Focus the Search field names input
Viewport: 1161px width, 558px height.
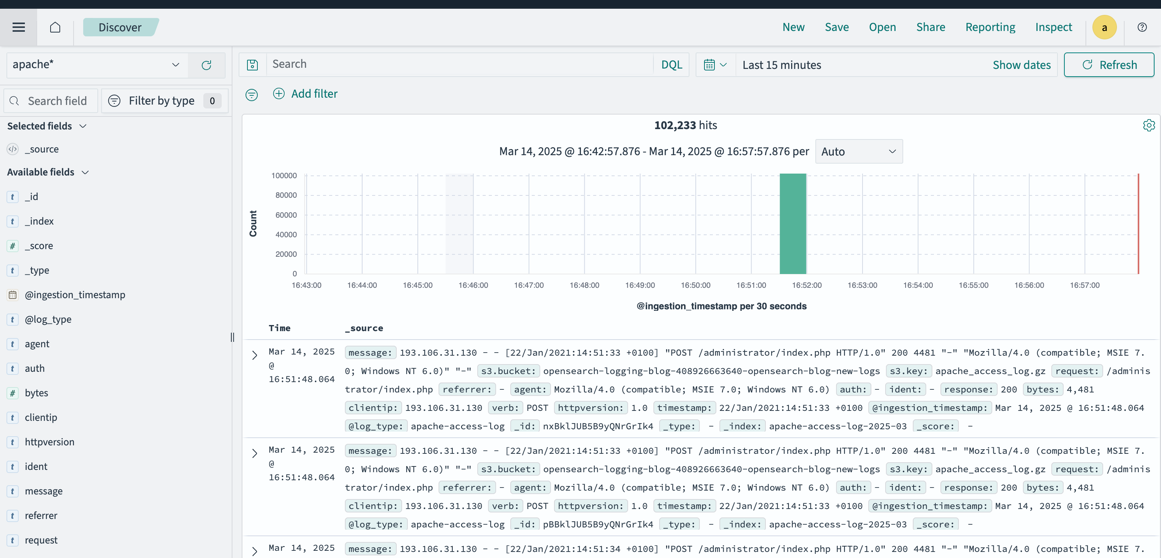(50, 101)
